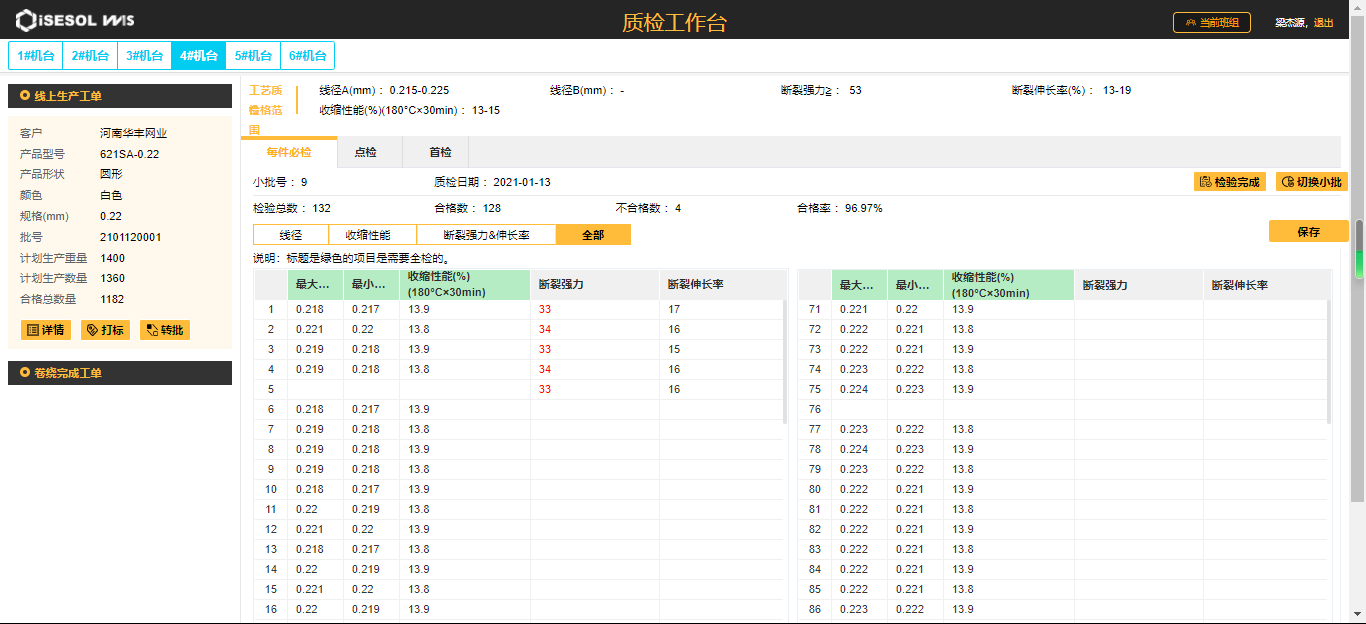1366x624 pixels.
Task: Click the 详情 details icon button
Action: point(45,330)
